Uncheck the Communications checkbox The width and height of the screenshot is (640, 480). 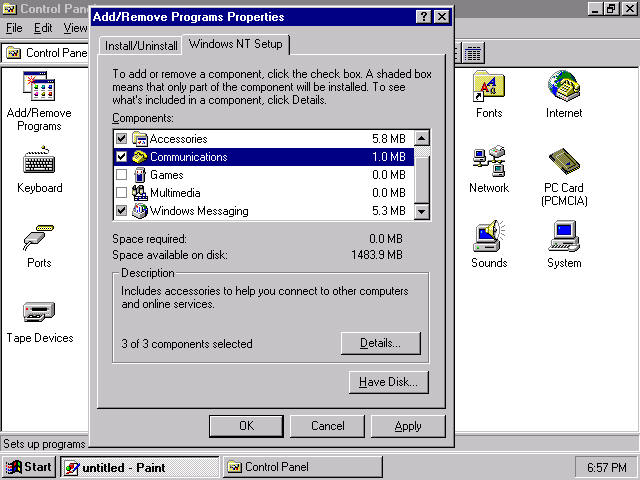pyautogui.click(x=121, y=157)
